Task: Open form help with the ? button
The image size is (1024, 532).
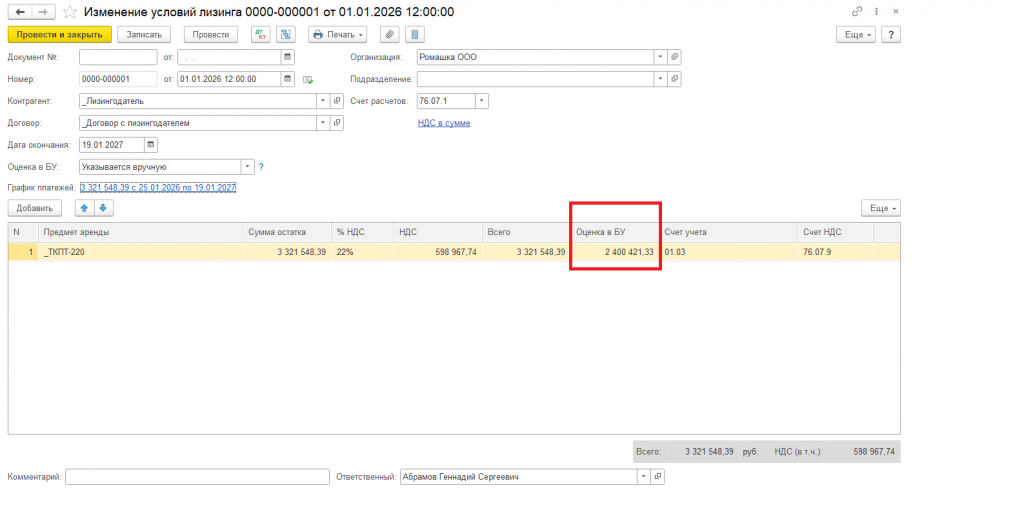Action: 891,35
